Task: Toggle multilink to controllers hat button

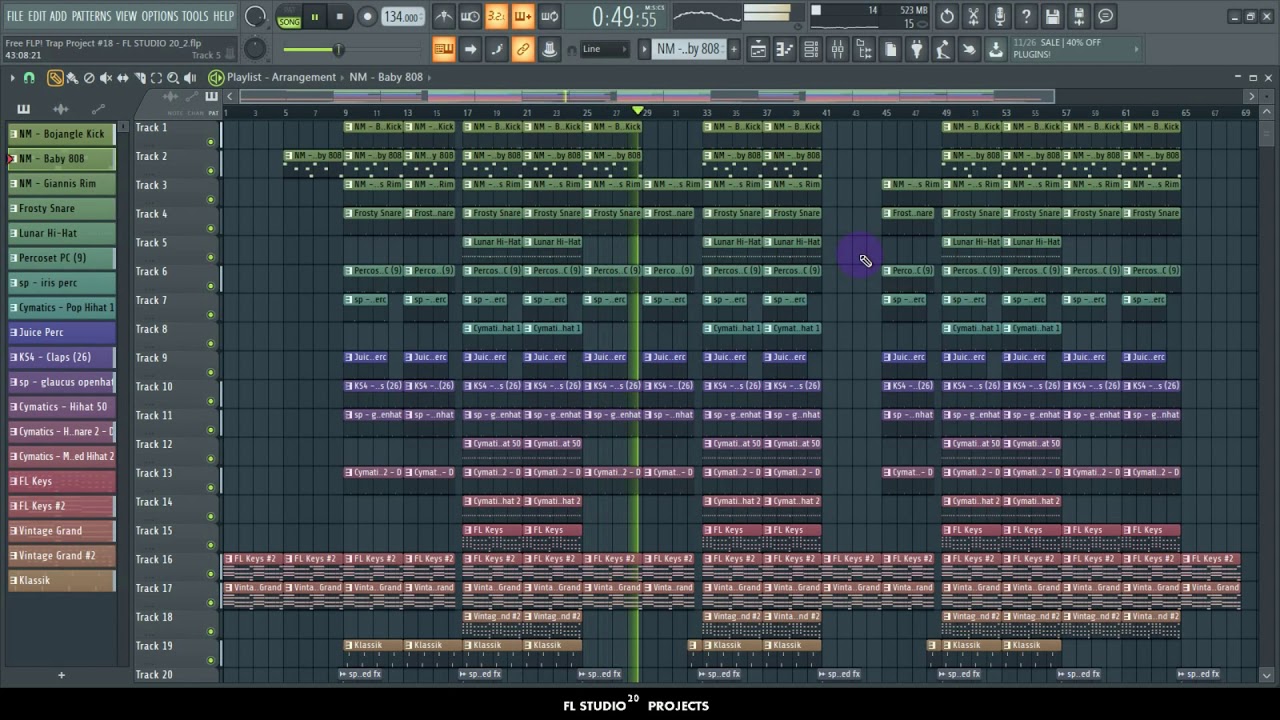Action: tap(550, 49)
